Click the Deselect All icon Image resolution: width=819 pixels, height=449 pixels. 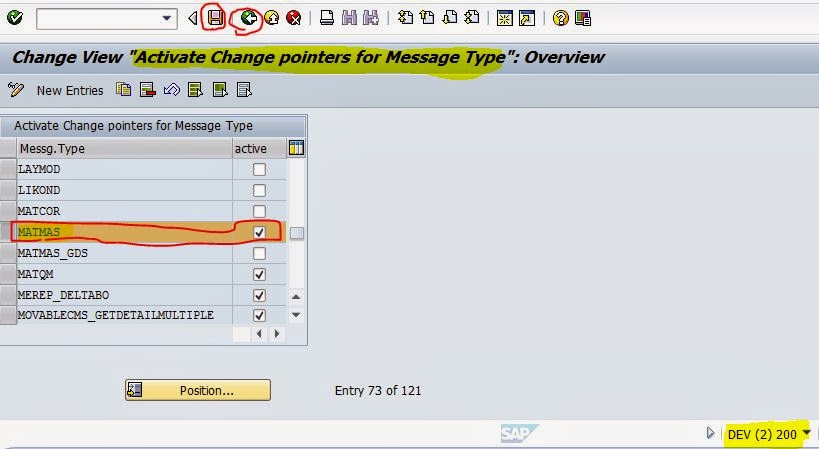[x=244, y=90]
